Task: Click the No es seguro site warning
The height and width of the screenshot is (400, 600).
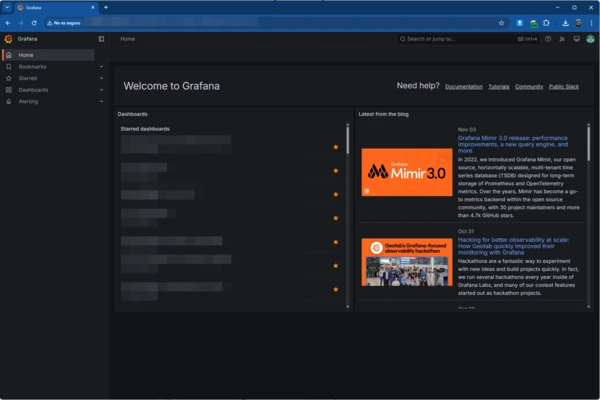Action: click(64, 23)
